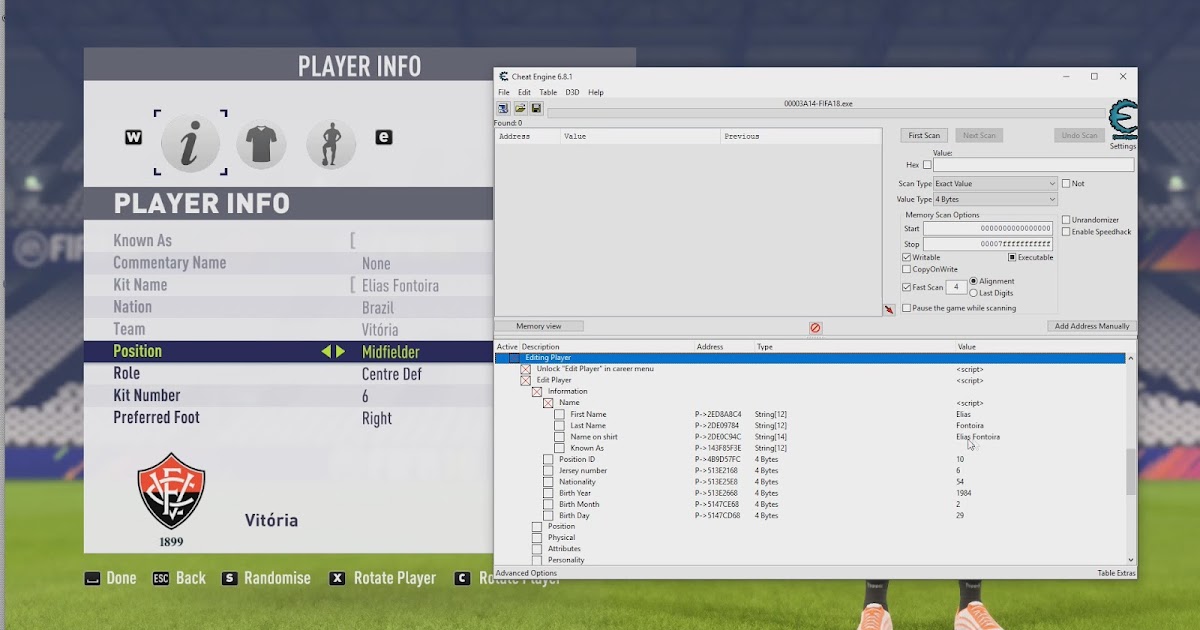Click the W key prompt icon

(133, 137)
